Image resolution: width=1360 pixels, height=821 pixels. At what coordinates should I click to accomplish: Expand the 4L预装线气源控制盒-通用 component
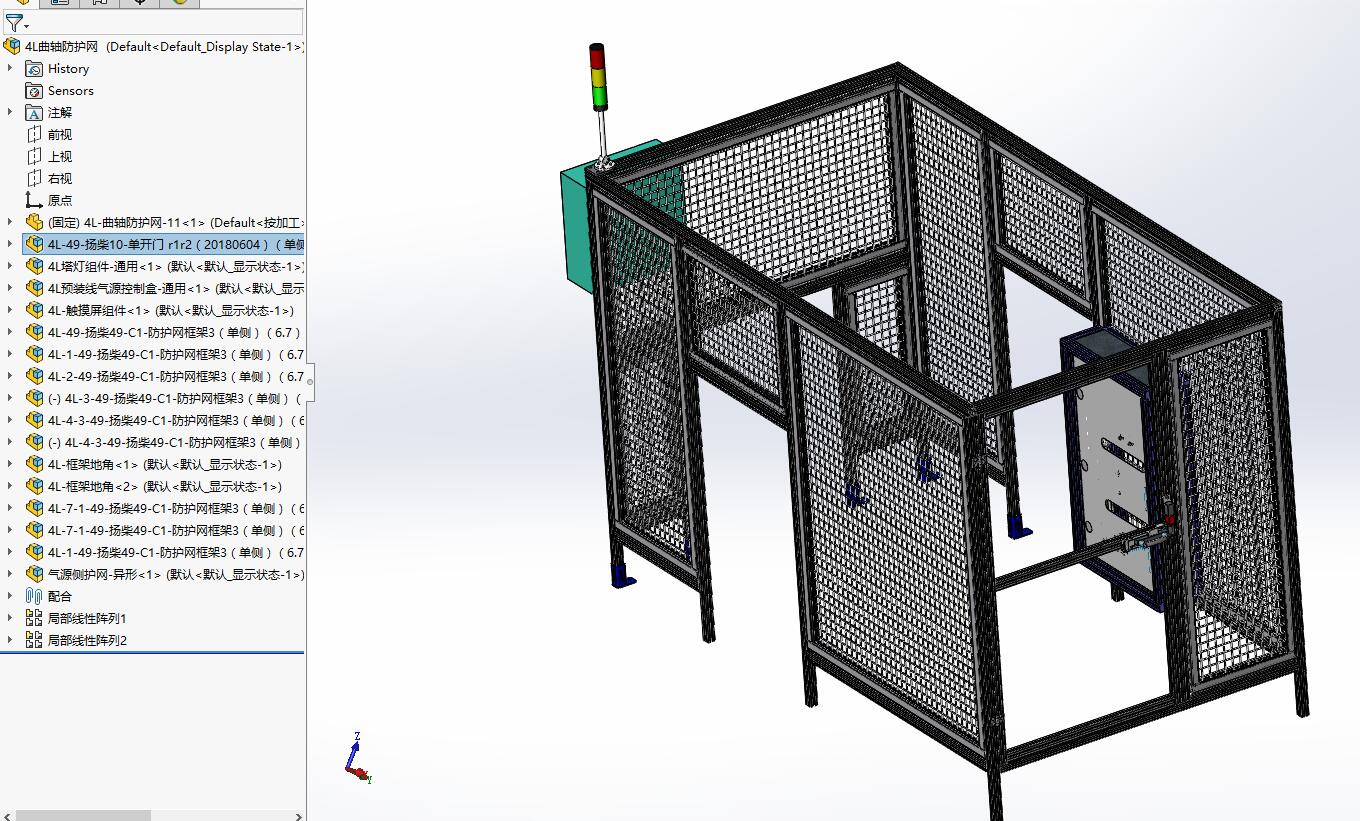pyautogui.click(x=10, y=289)
